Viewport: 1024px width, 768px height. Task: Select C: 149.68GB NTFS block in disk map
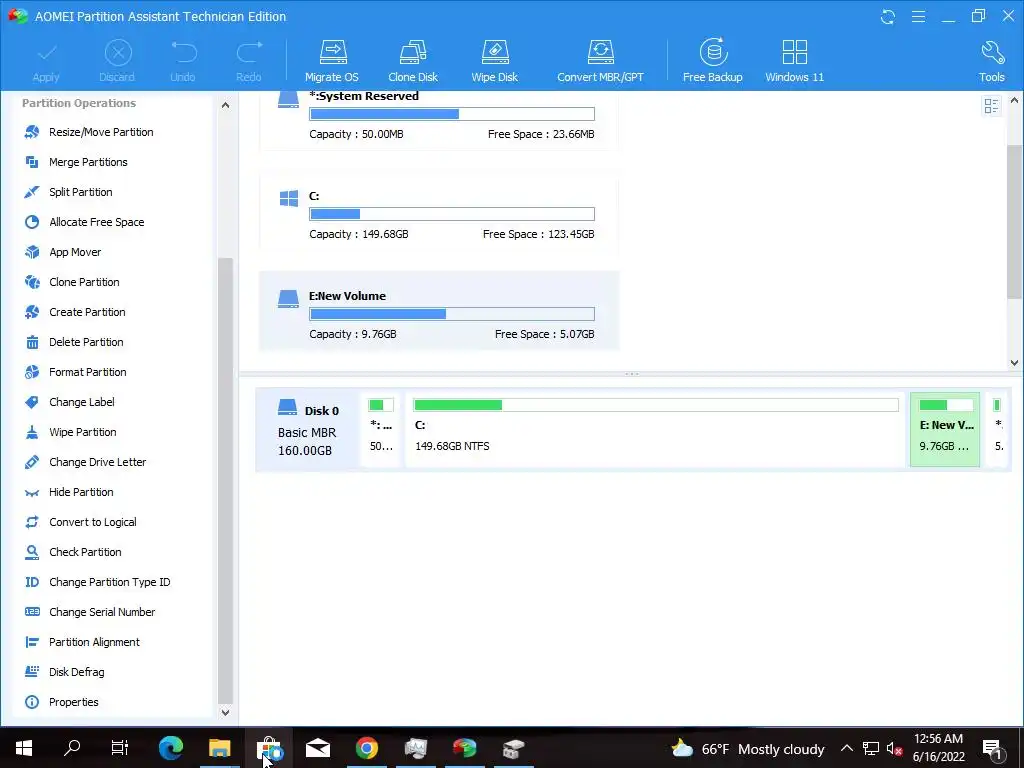pos(655,430)
